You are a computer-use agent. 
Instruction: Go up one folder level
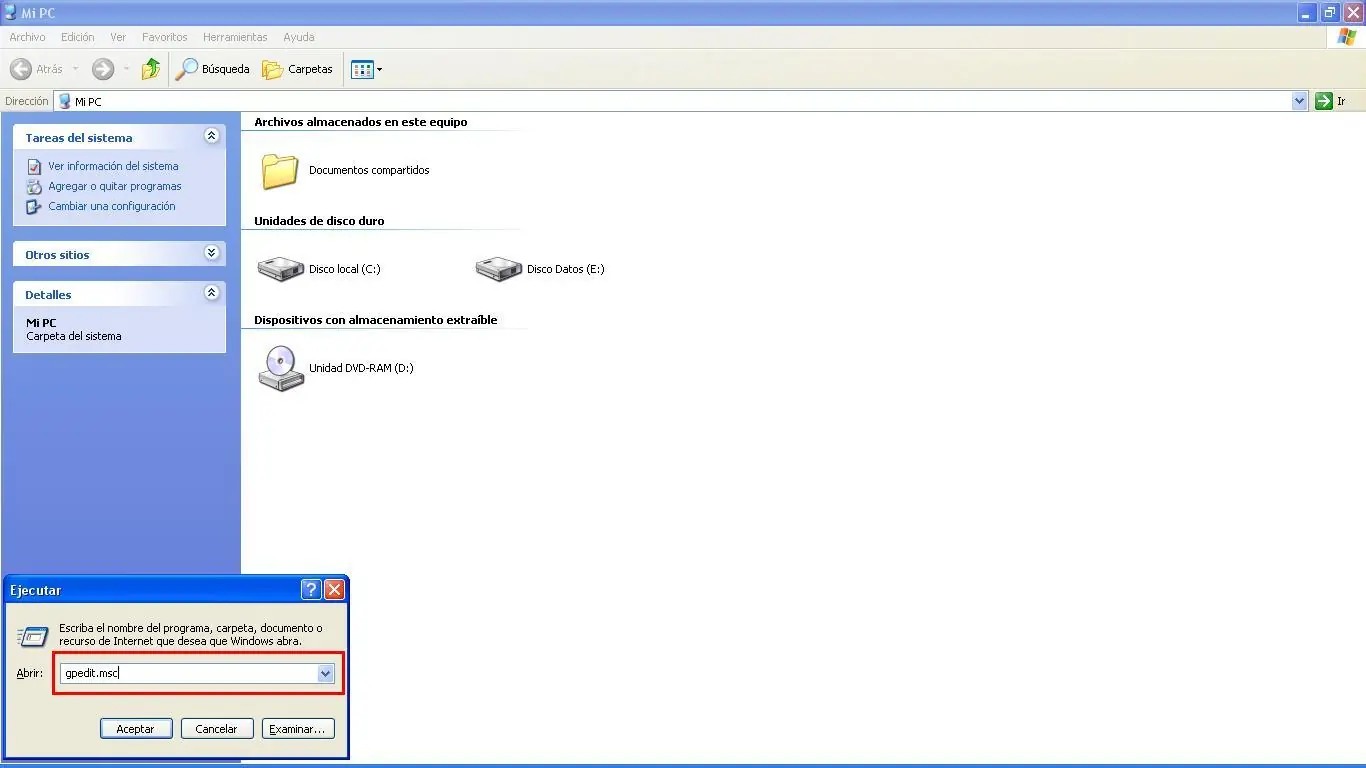151,69
